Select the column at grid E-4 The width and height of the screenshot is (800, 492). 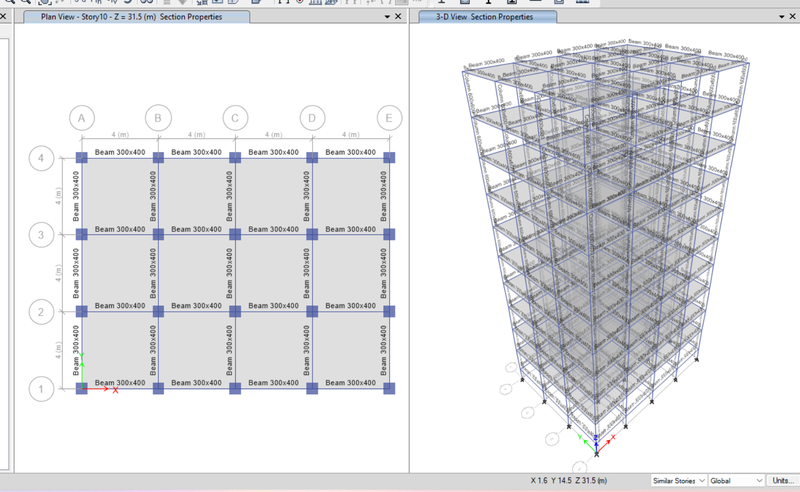point(389,157)
